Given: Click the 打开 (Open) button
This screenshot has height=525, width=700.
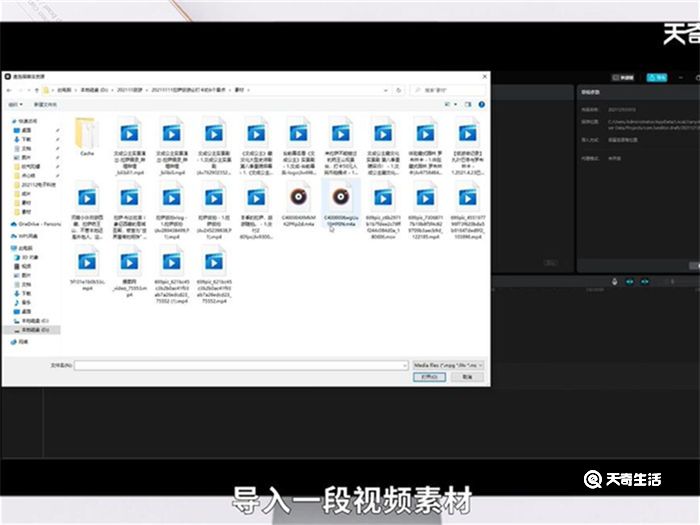Looking at the screenshot, I should [429, 377].
